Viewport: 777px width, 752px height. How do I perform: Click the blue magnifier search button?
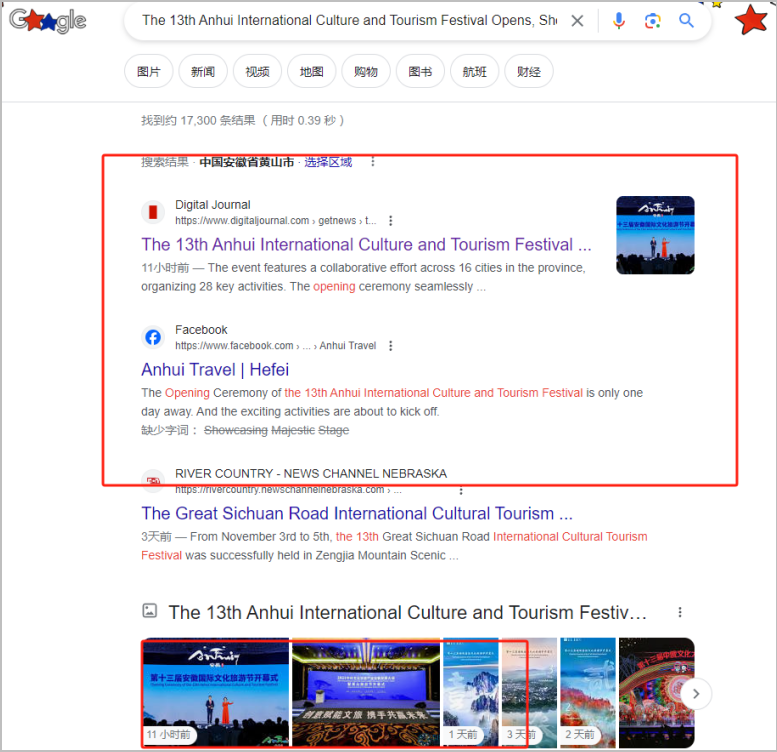687,21
